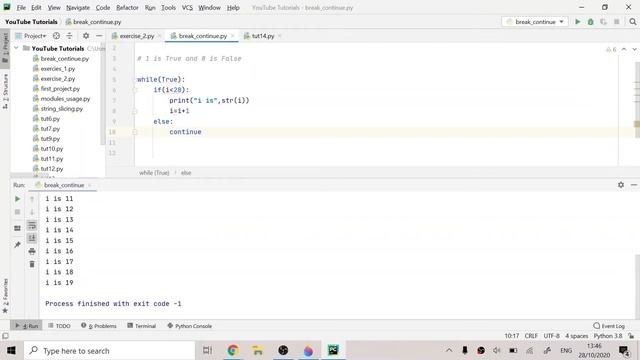
Task: Change the CRLF line separator
Action: point(531,336)
